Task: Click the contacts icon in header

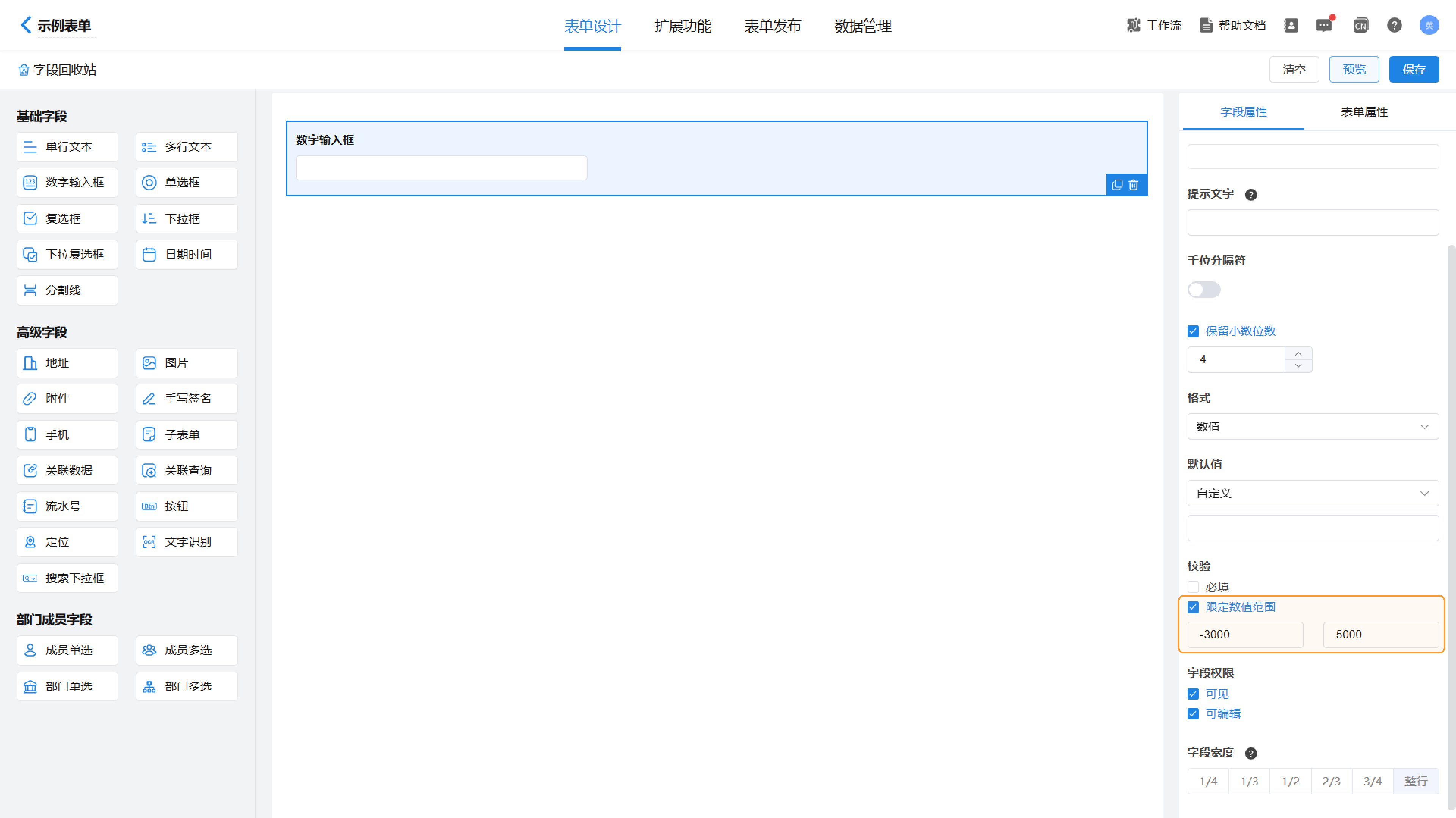Action: pyautogui.click(x=1291, y=25)
